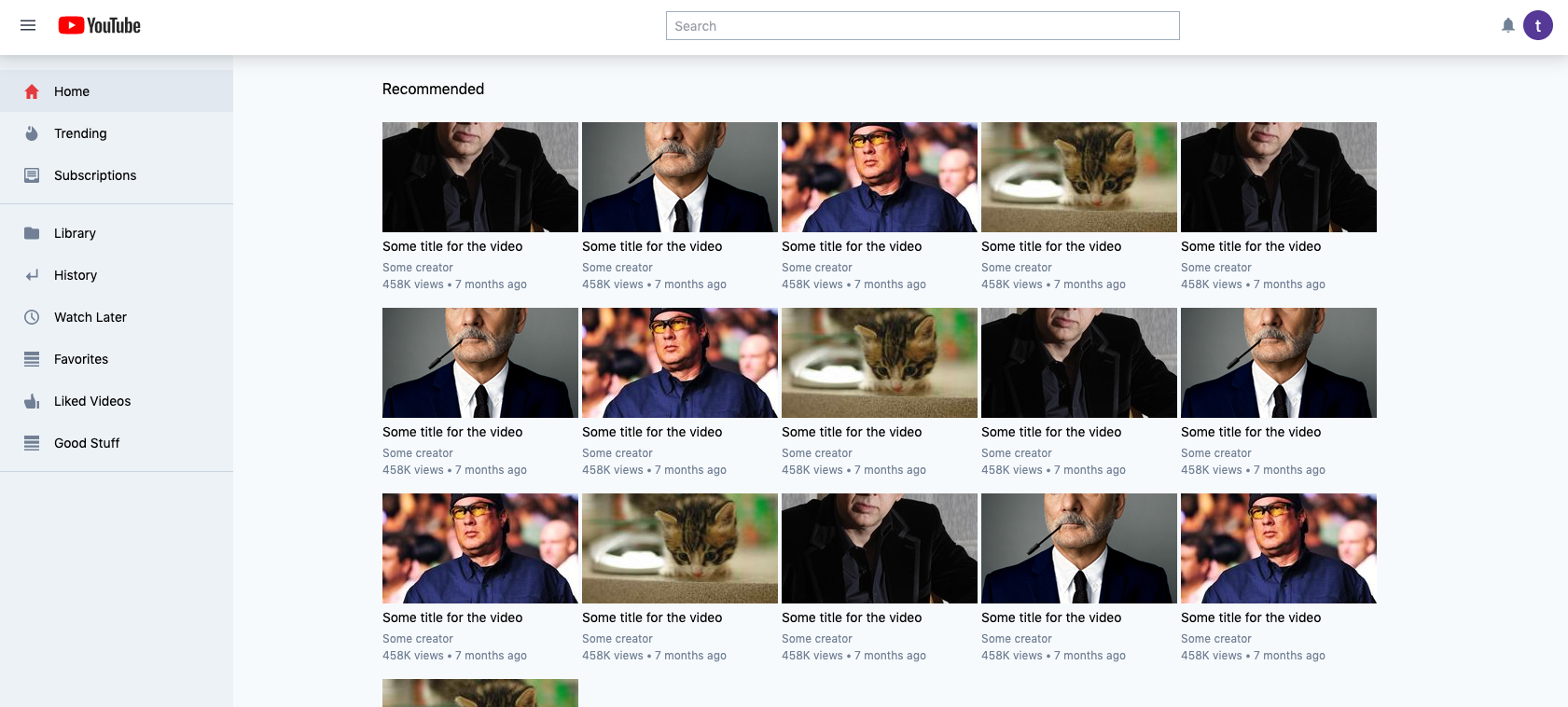Click the 'Recommended' section heading
This screenshot has height=707, width=1568.
[x=433, y=89]
